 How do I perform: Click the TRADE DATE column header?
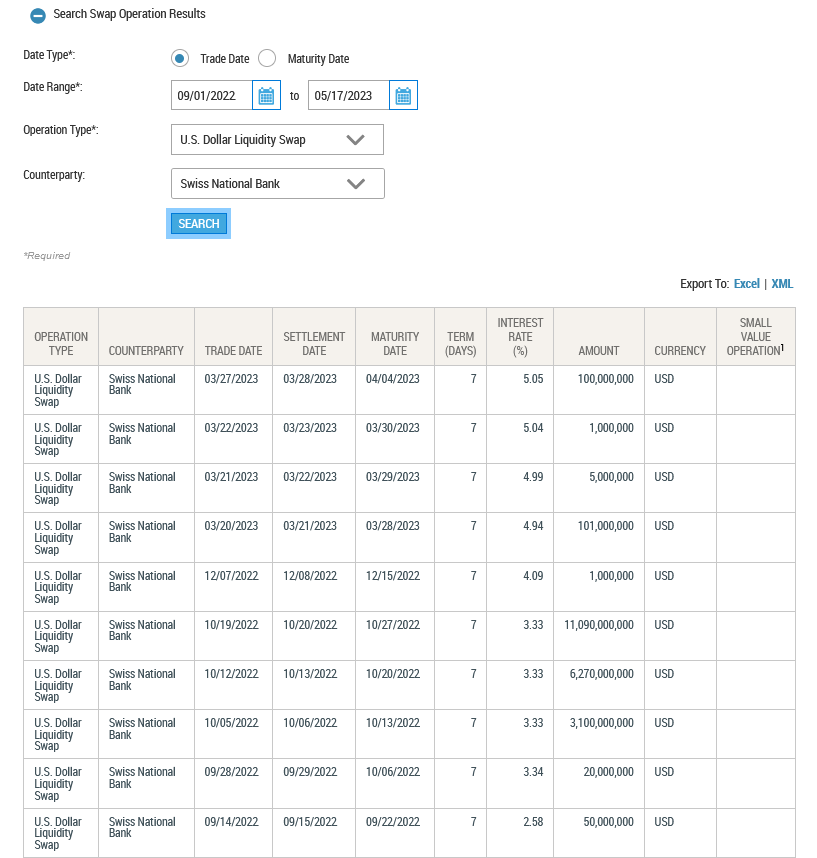tap(233, 337)
